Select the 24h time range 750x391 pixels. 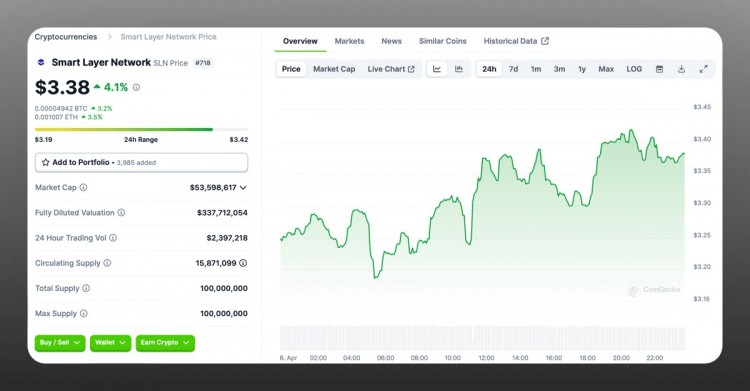click(x=489, y=69)
